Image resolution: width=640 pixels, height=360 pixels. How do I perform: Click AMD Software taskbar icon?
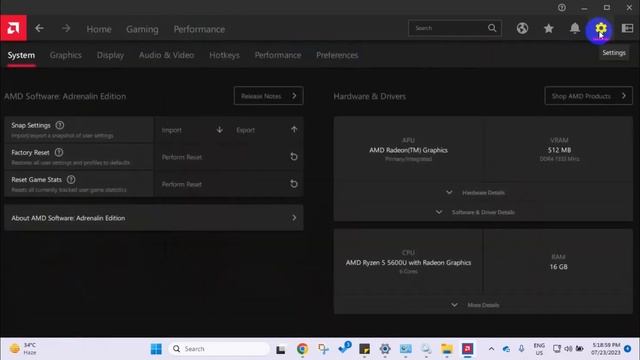coord(468,349)
